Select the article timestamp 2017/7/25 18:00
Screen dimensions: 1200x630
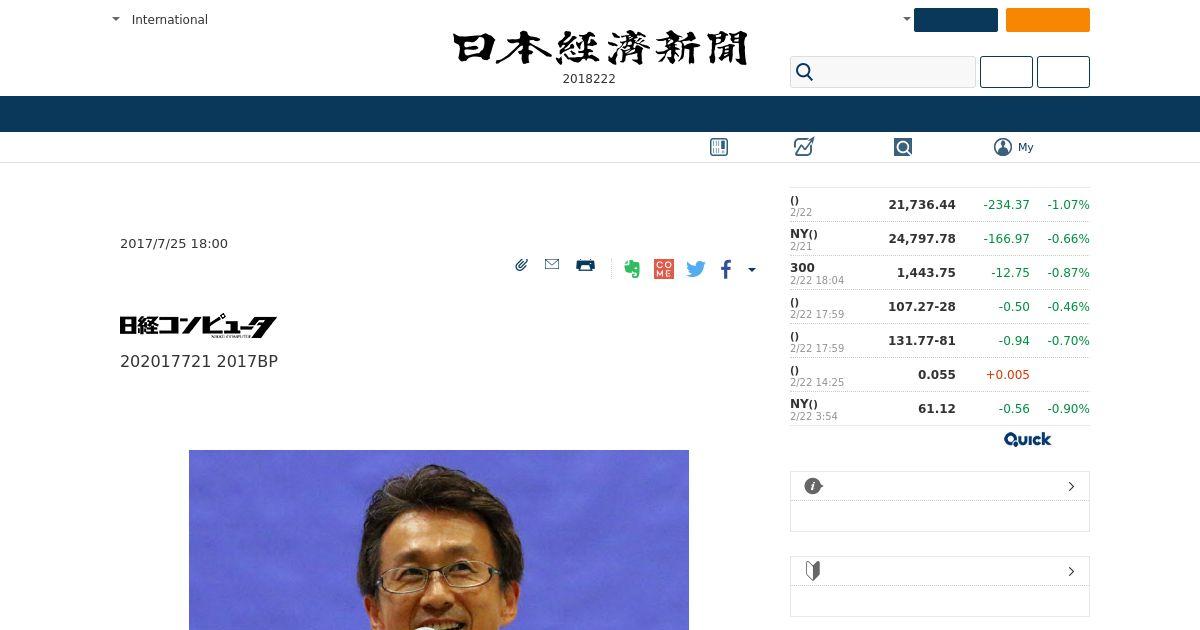[174, 244]
